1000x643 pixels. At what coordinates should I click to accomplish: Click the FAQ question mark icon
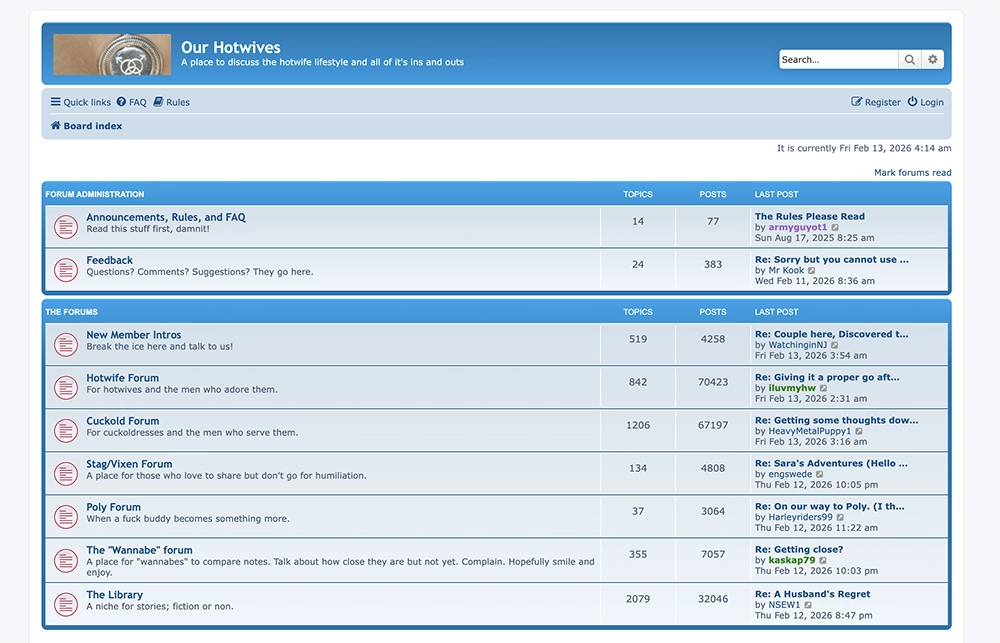coord(122,101)
